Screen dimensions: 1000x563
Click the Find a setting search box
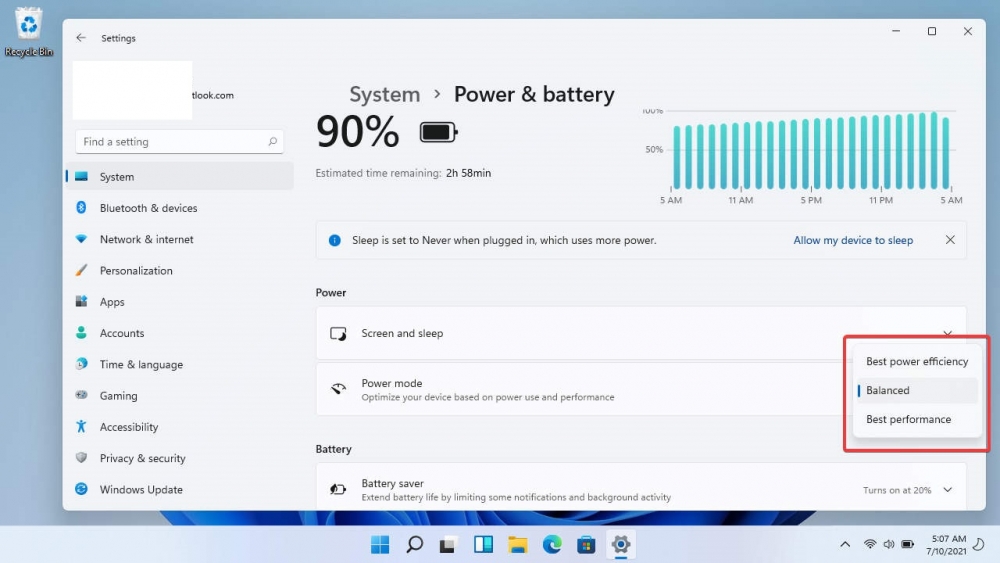coord(170,142)
